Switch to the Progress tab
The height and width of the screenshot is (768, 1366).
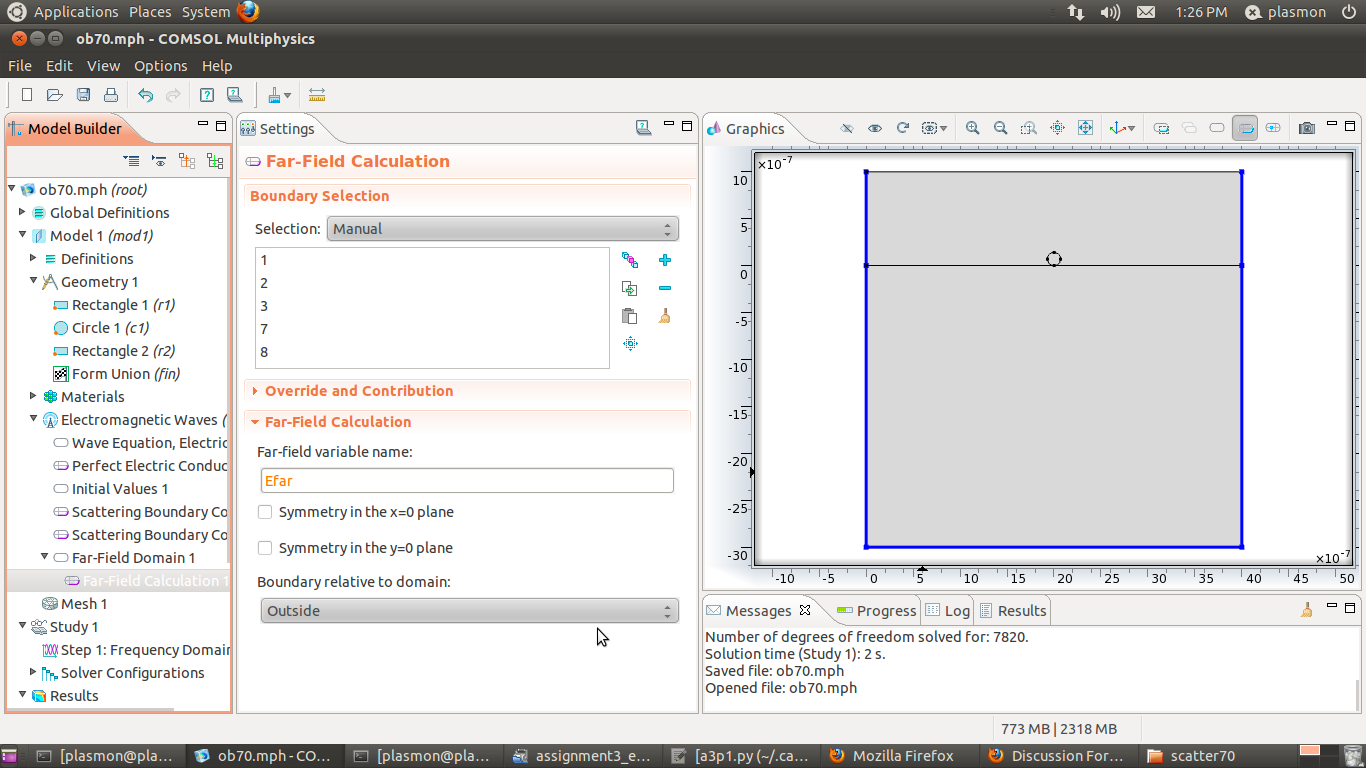pos(876,611)
